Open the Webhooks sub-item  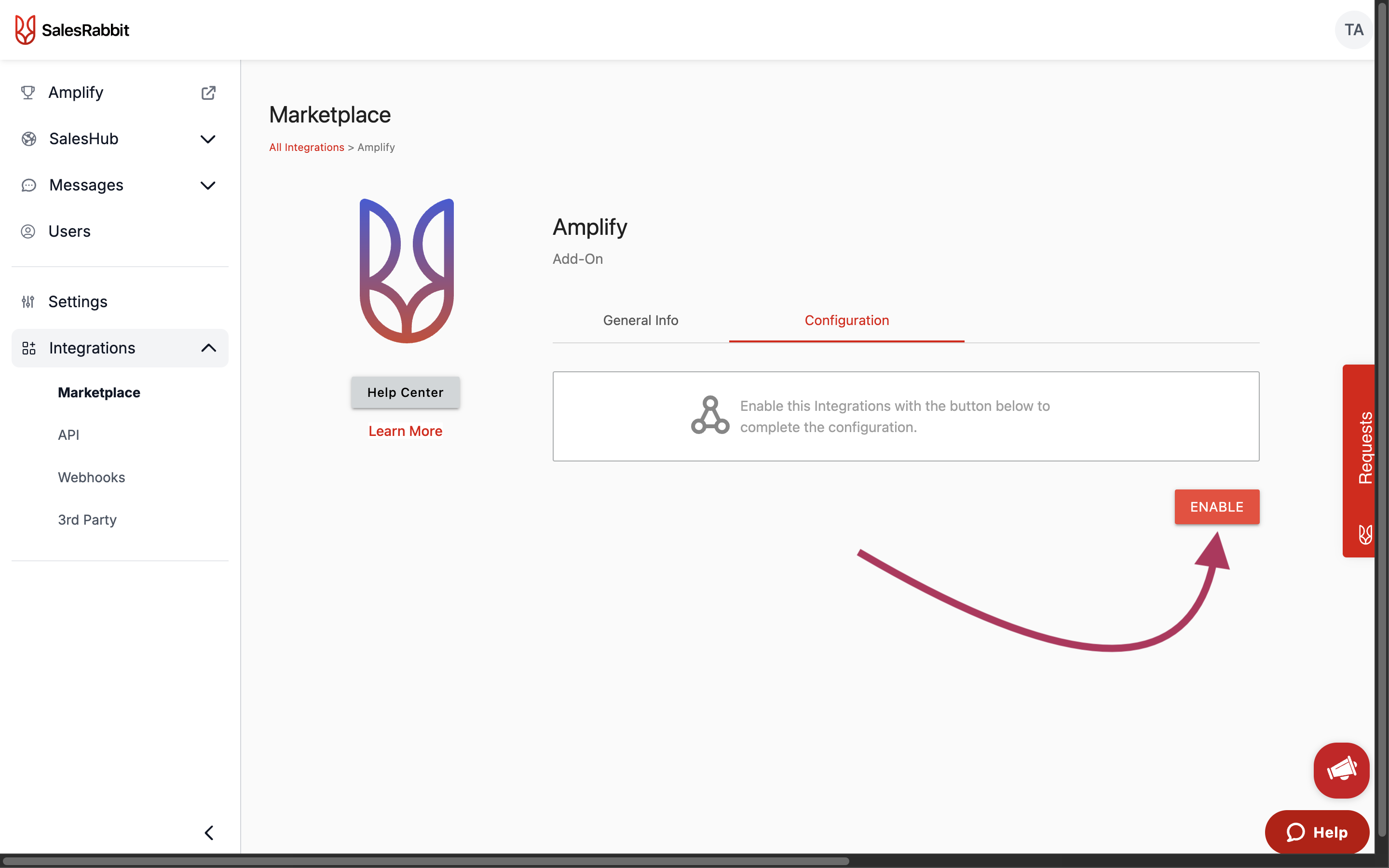[x=91, y=477]
